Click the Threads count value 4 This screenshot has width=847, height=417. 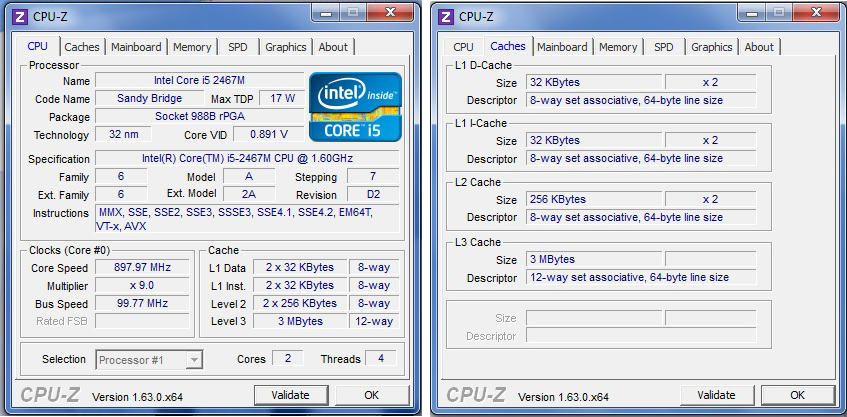point(381,358)
